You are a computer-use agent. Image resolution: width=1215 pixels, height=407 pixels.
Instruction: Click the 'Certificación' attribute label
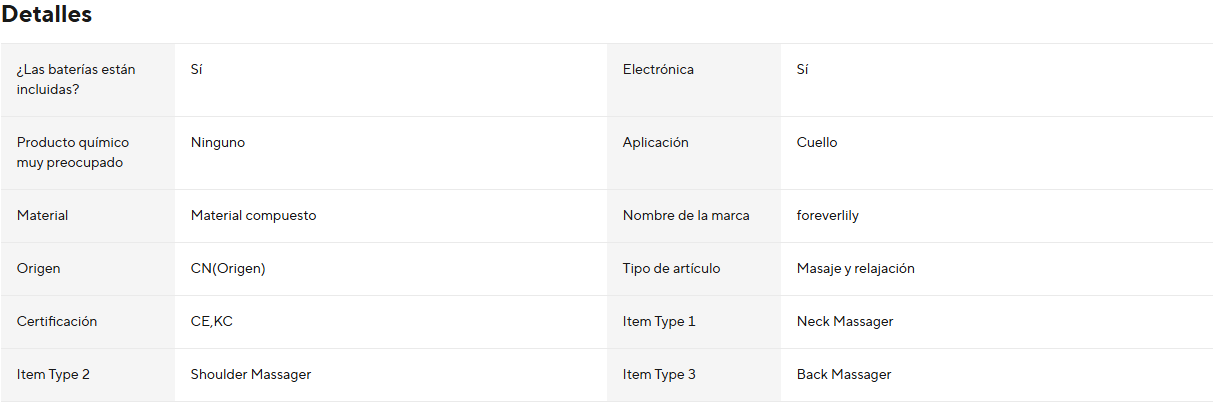click(x=57, y=322)
